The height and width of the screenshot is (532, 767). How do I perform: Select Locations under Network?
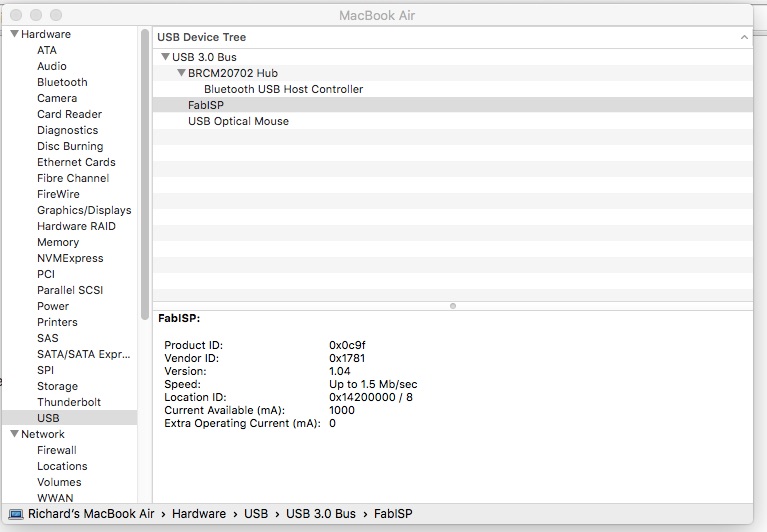click(x=62, y=466)
